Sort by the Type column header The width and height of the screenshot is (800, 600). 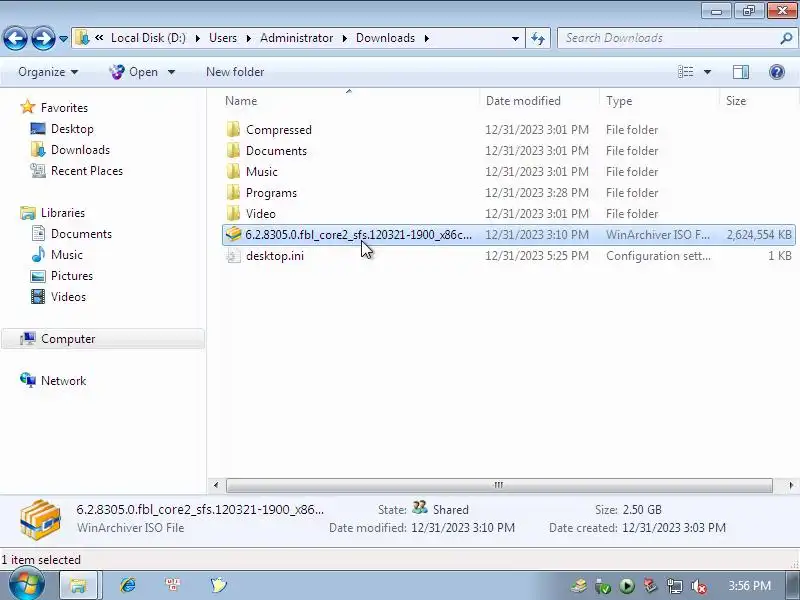[619, 101]
